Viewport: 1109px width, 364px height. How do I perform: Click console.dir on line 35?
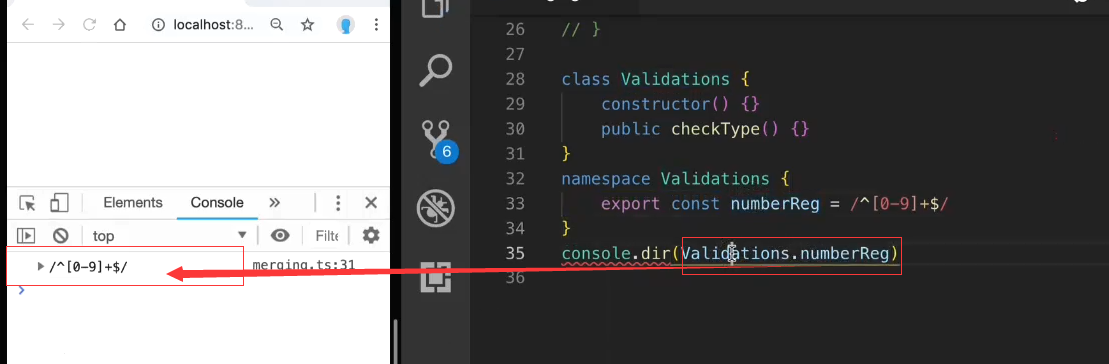[616, 253]
